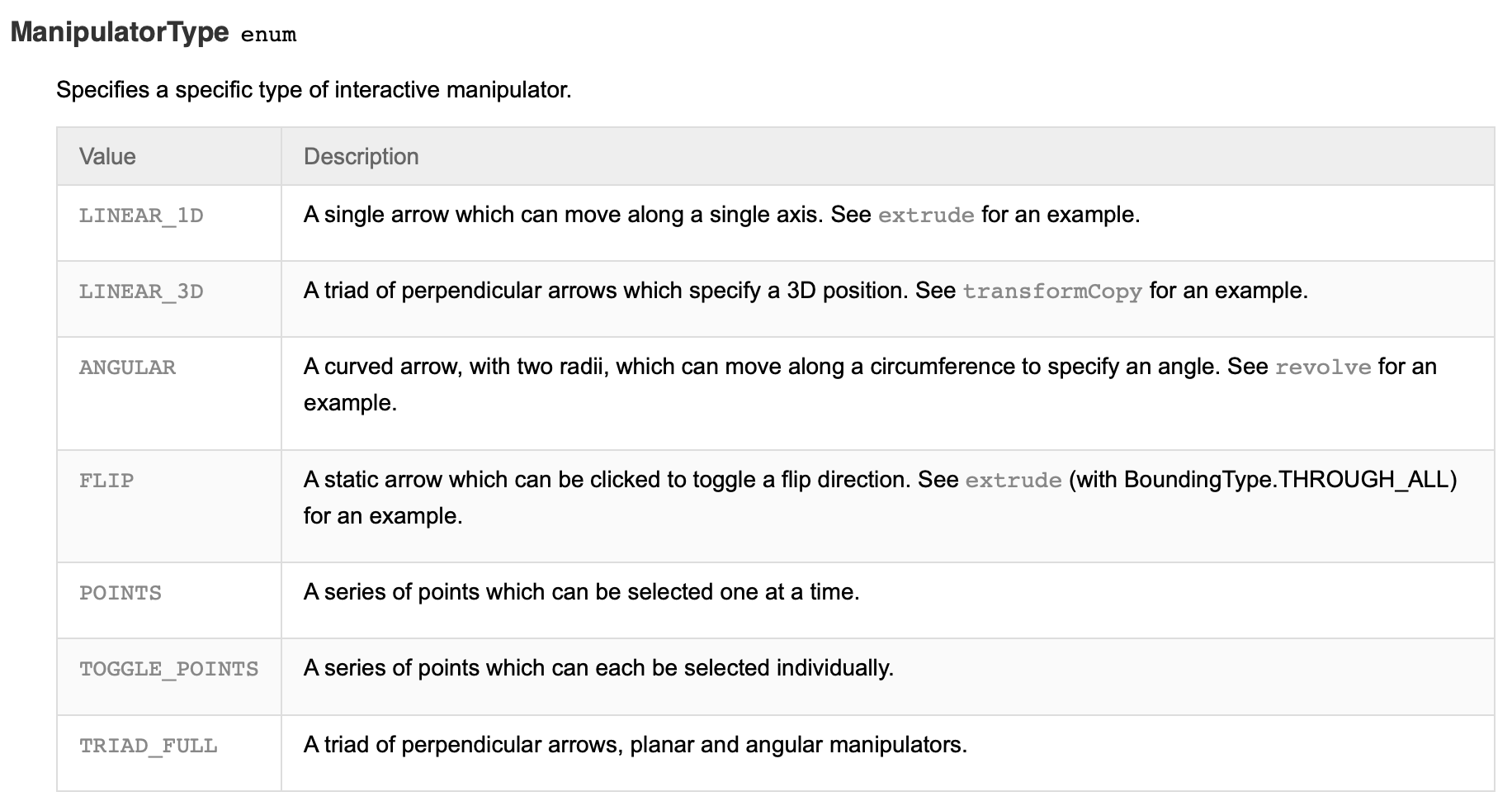The image size is (1512, 806).
Task: Click the POINTS description text
Action: 581,592
